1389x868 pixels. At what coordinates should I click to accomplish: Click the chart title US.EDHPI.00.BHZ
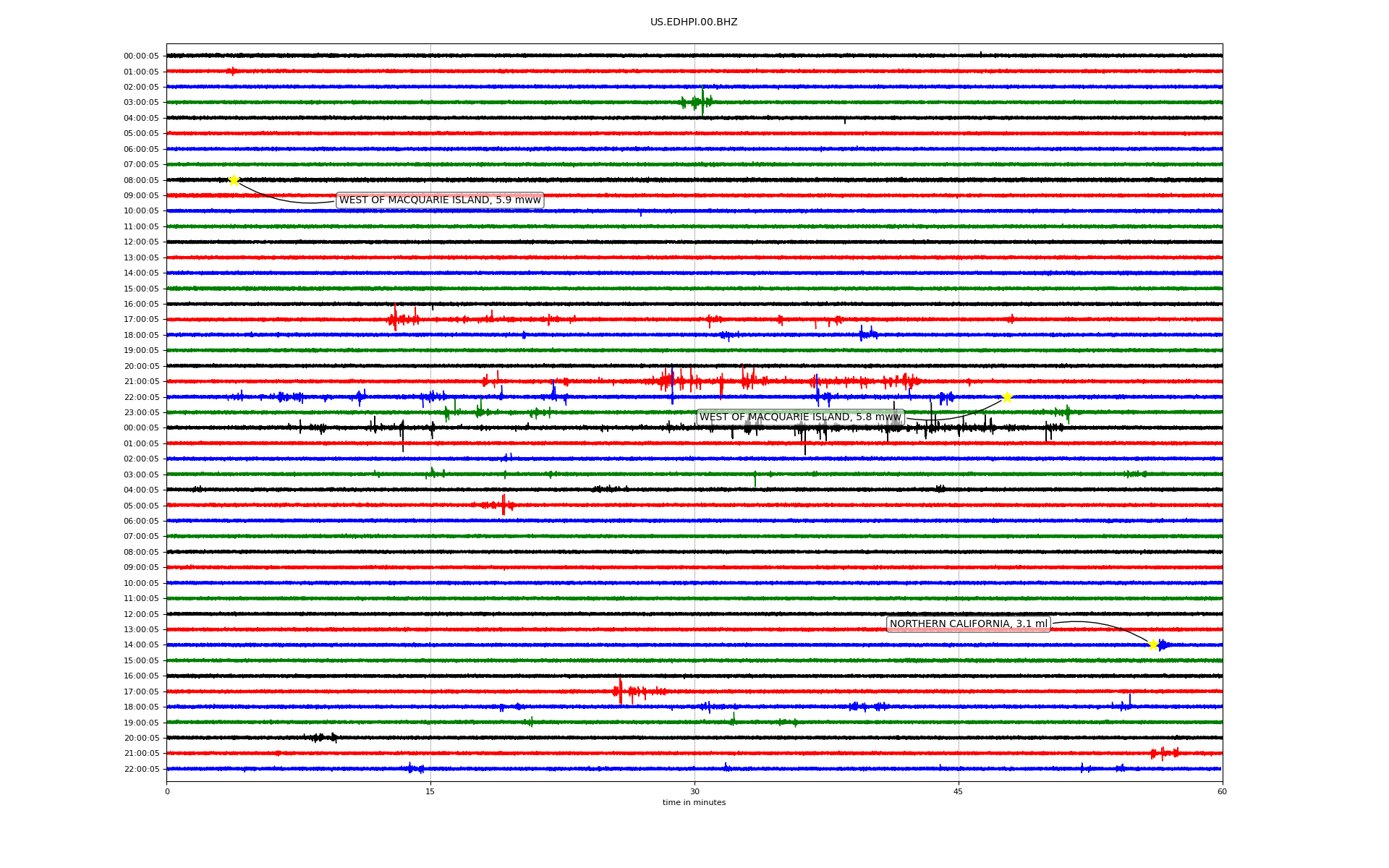tap(694, 22)
